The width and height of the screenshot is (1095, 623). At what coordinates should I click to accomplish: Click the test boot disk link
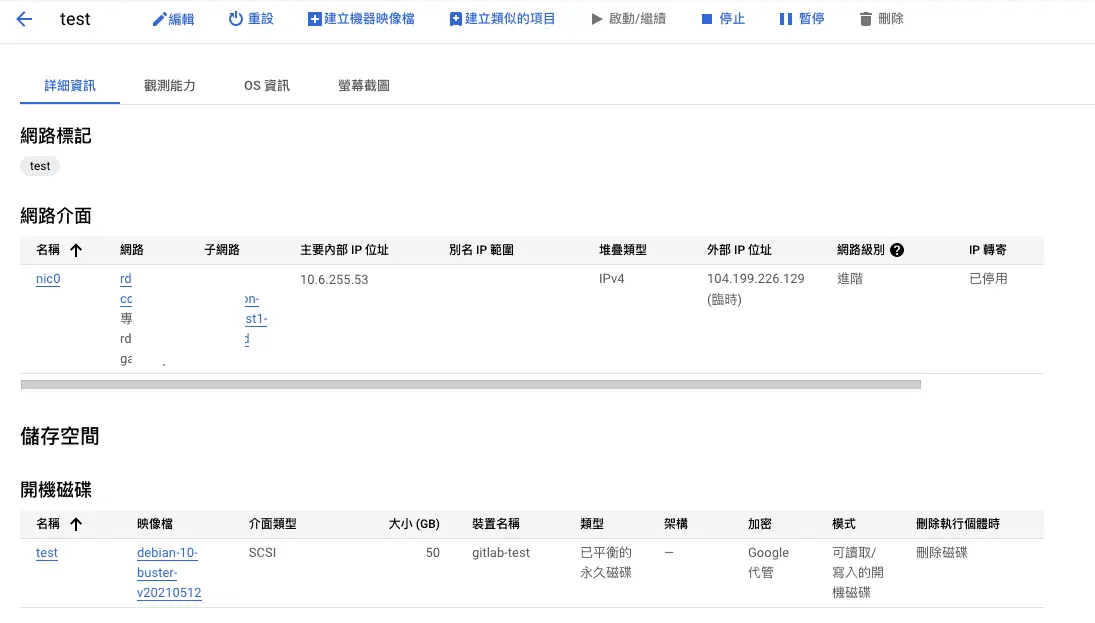[x=46, y=552]
